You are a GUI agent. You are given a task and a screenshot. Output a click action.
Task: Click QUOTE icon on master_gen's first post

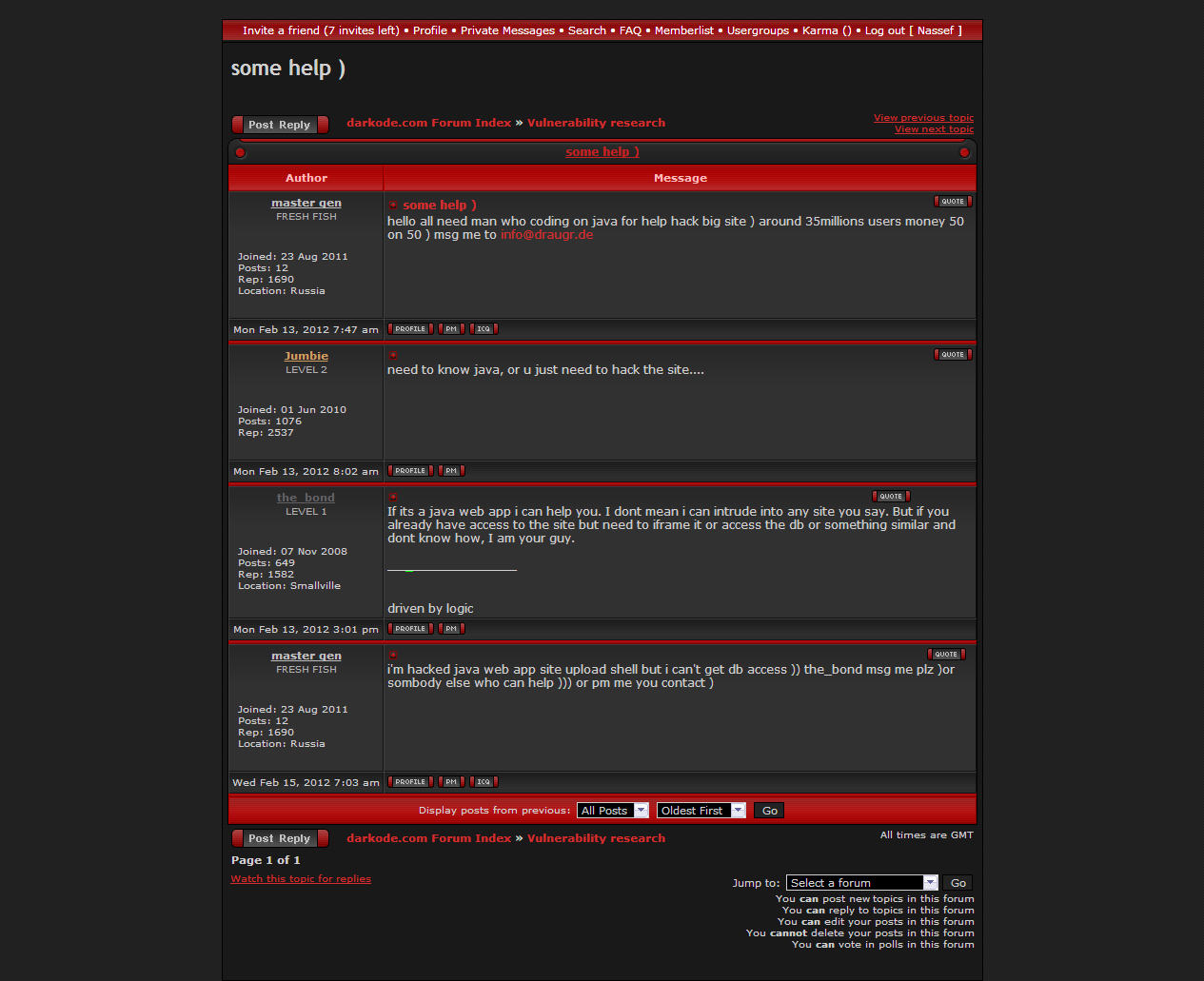coord(952,202)
